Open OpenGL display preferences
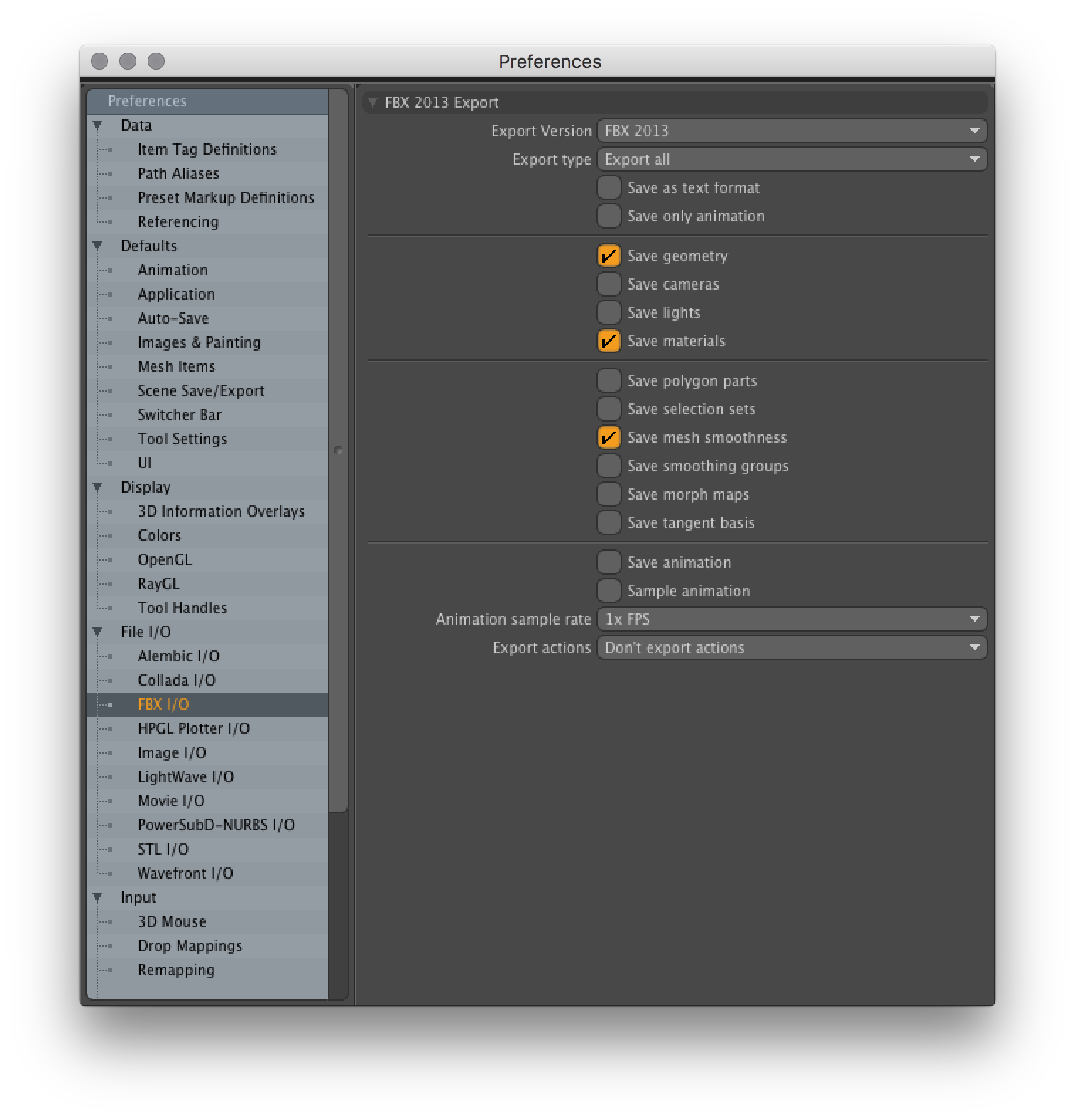Viewport: 1075px width, 1120px height. [207, 560]
